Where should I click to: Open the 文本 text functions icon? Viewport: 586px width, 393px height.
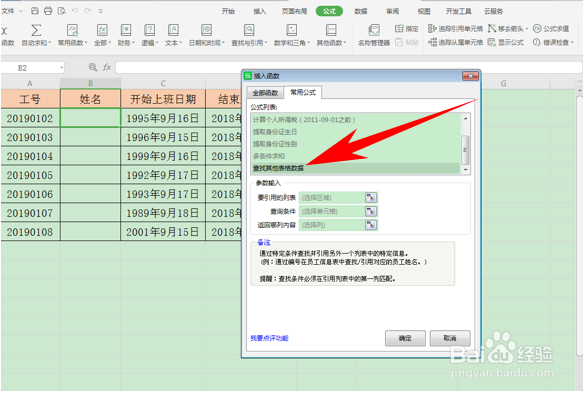tap(173, 30)
